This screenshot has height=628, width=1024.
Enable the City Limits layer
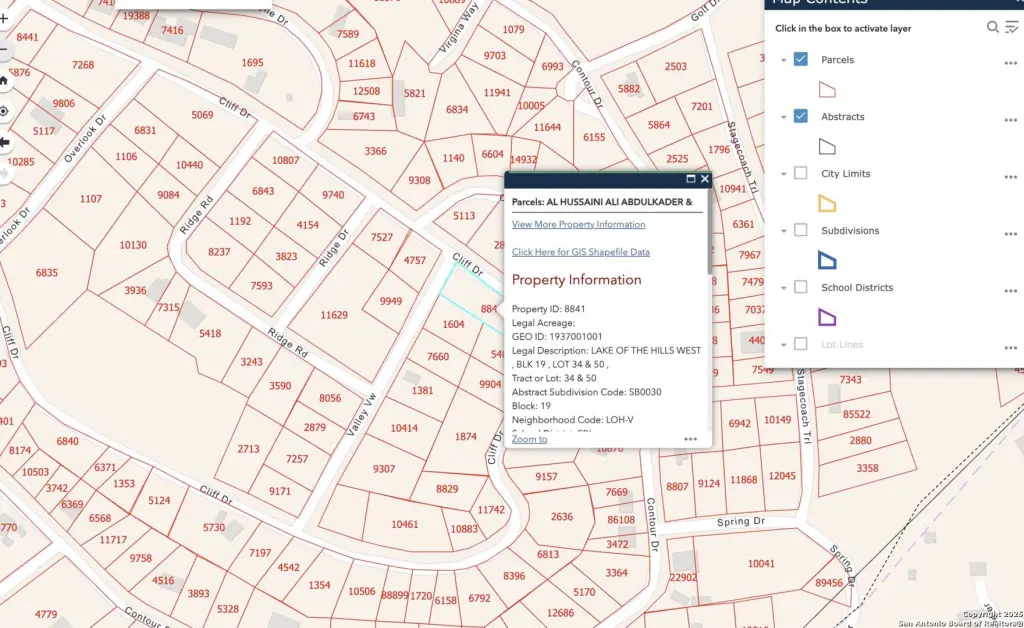tap(800, 173)
